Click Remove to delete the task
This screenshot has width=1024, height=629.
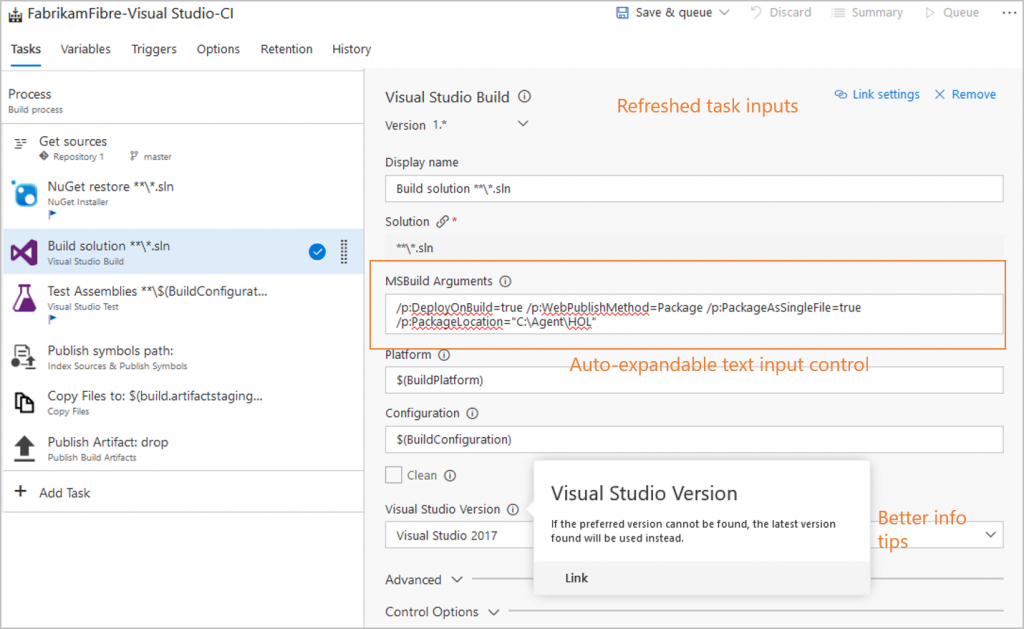click(965, 95)
